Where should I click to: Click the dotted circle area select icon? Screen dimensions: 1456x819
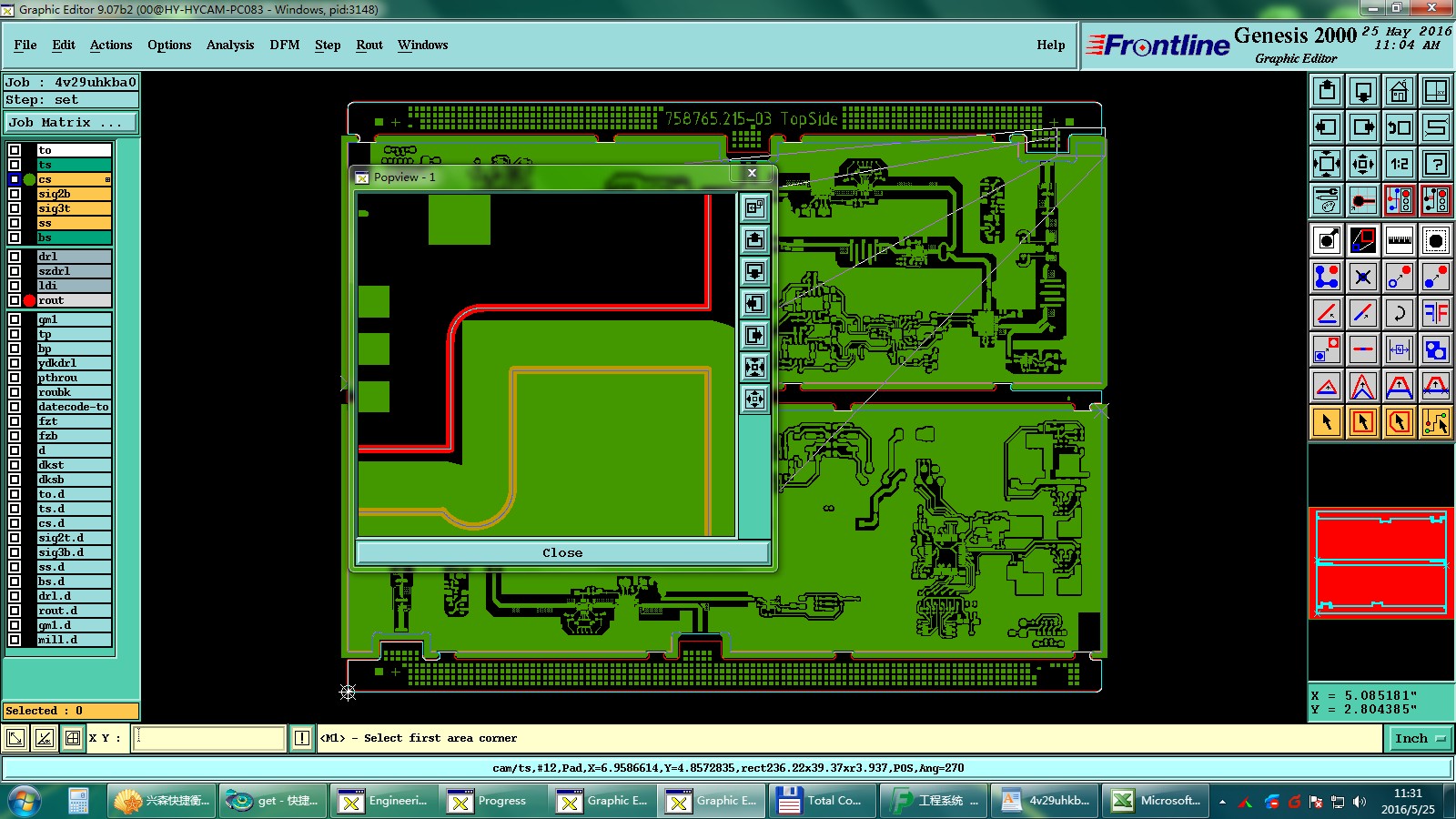pos(1436,240)
